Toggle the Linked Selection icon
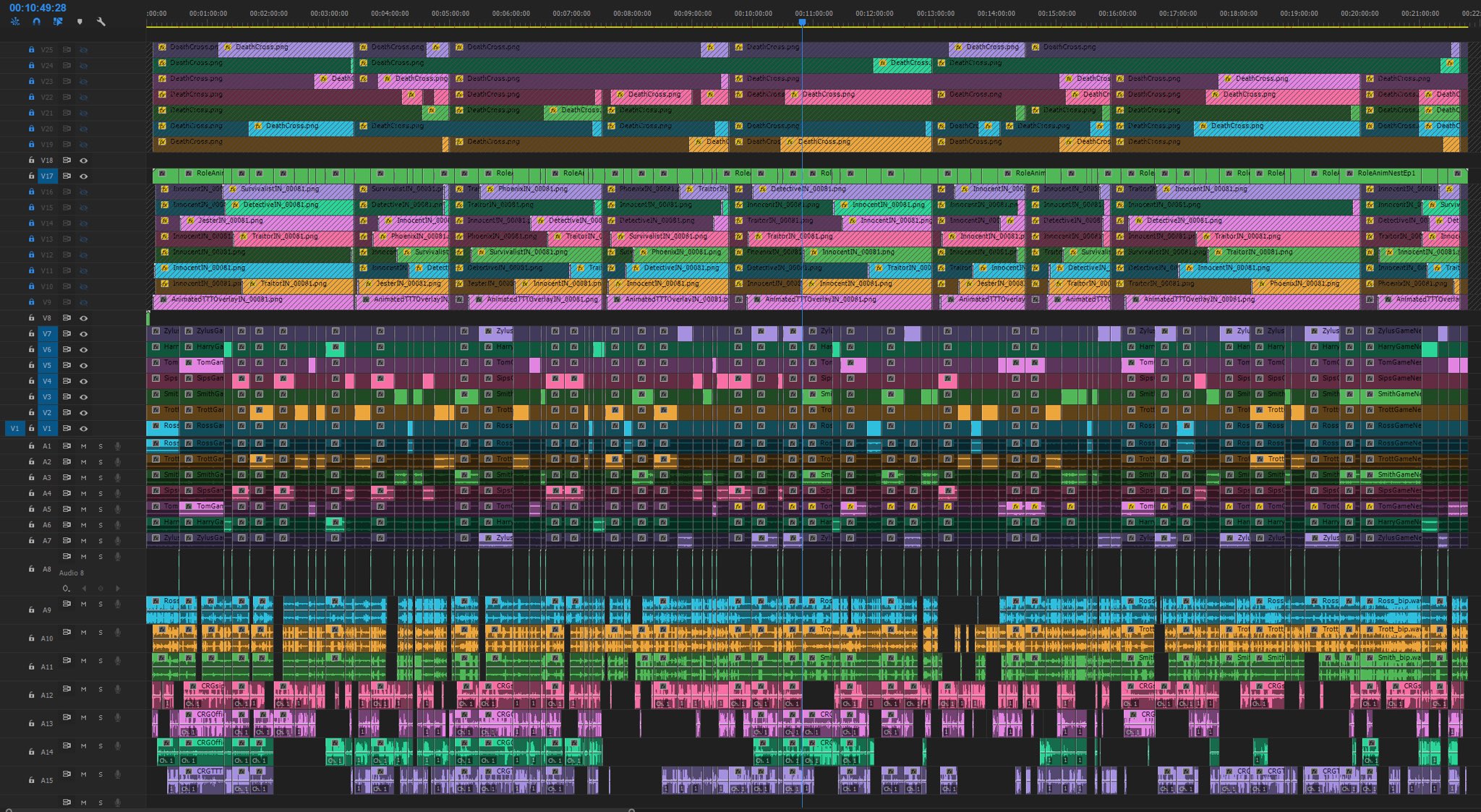The height and width of the screenshot is (812, 1481). click(58, 22)
